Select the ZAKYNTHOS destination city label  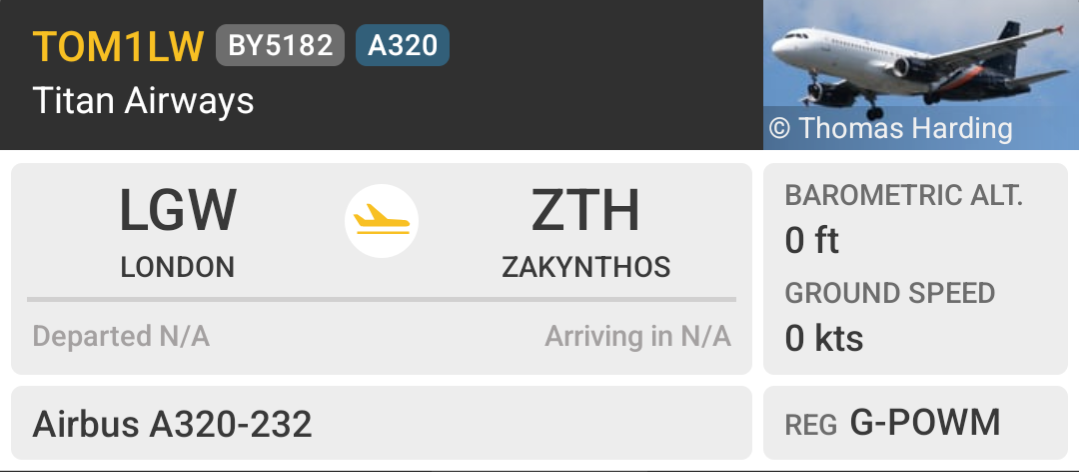(x=586, y=268)
